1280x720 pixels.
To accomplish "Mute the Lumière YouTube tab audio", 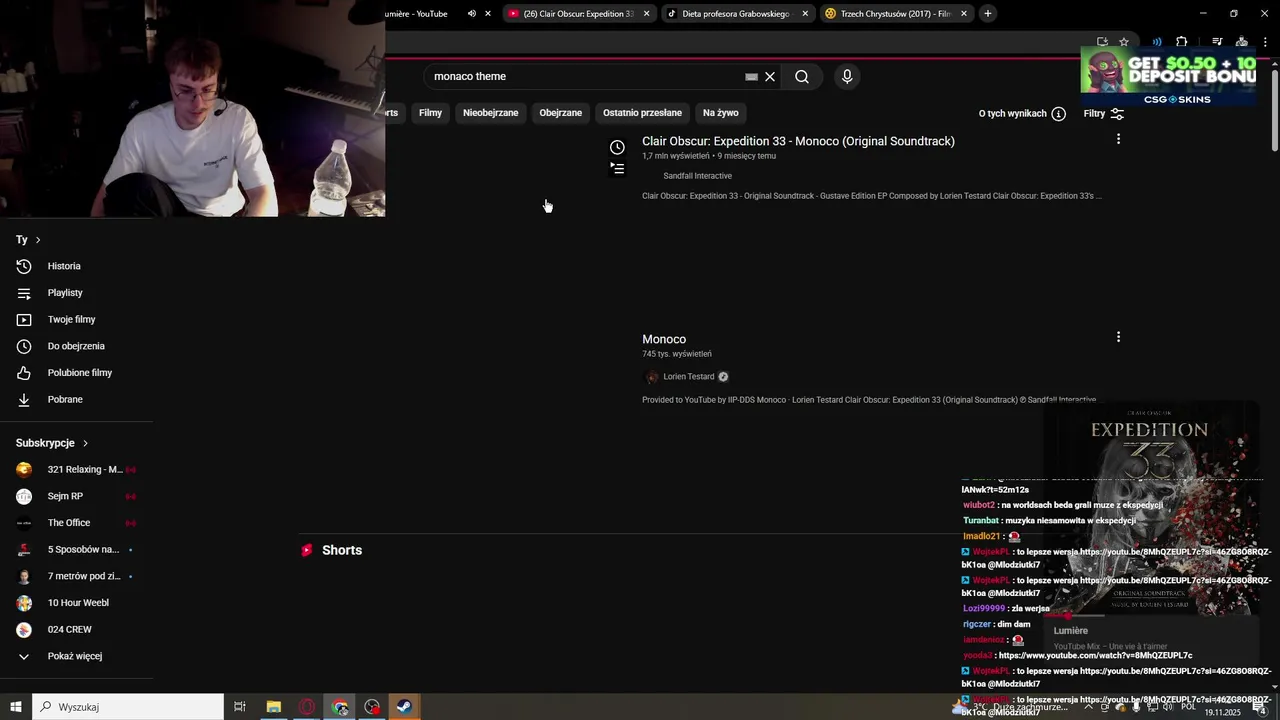I will point(472,14).
